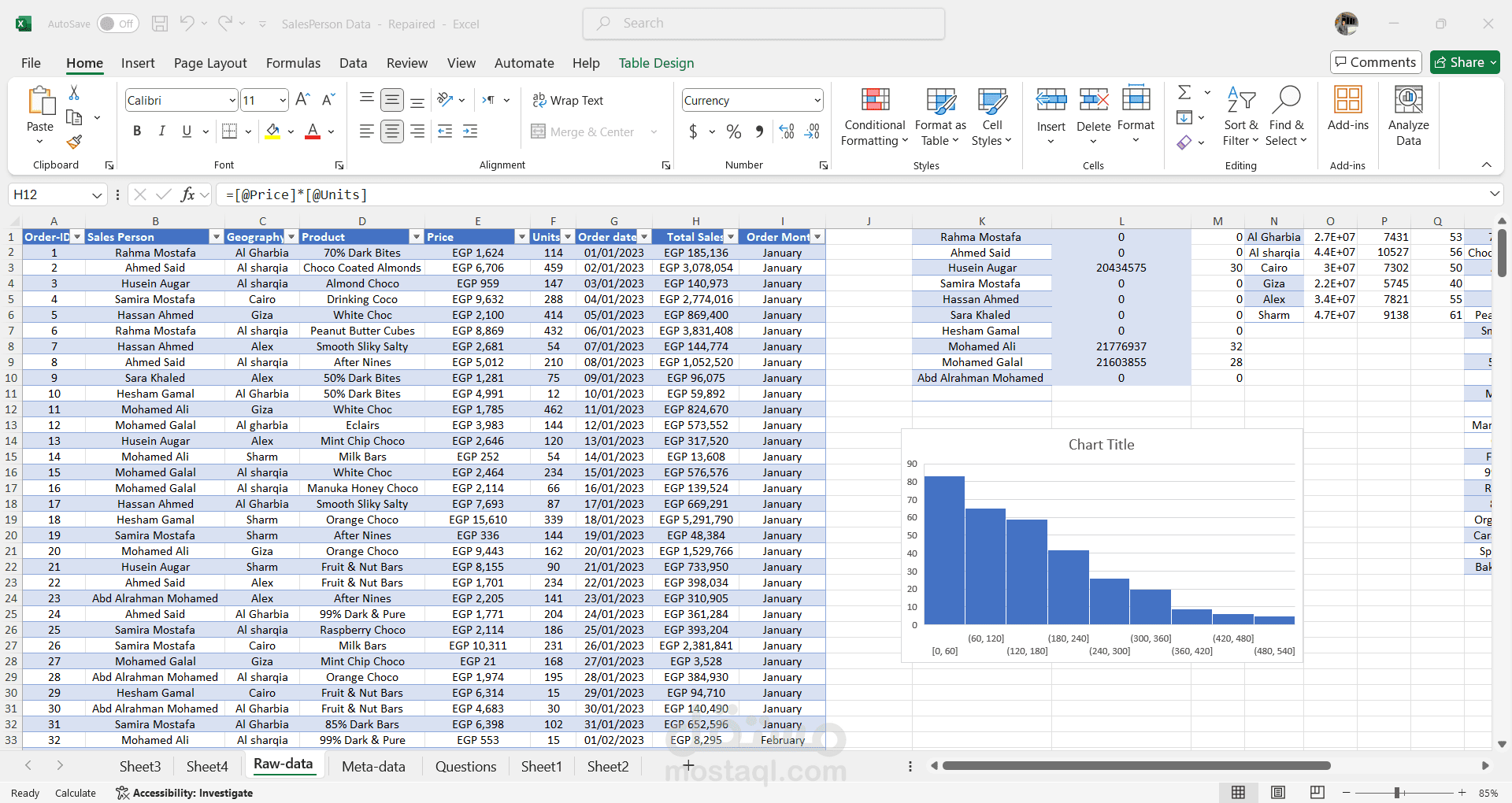
Task: Click Increase Decimal icon
Action: (x=786, y=131)
